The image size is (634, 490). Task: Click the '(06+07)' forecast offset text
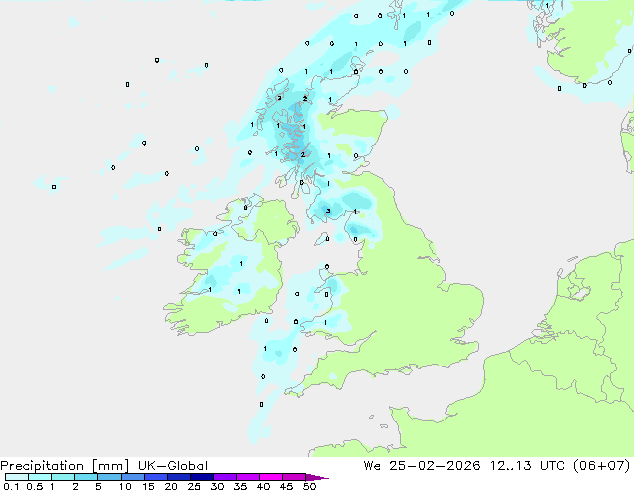point(602,466)
